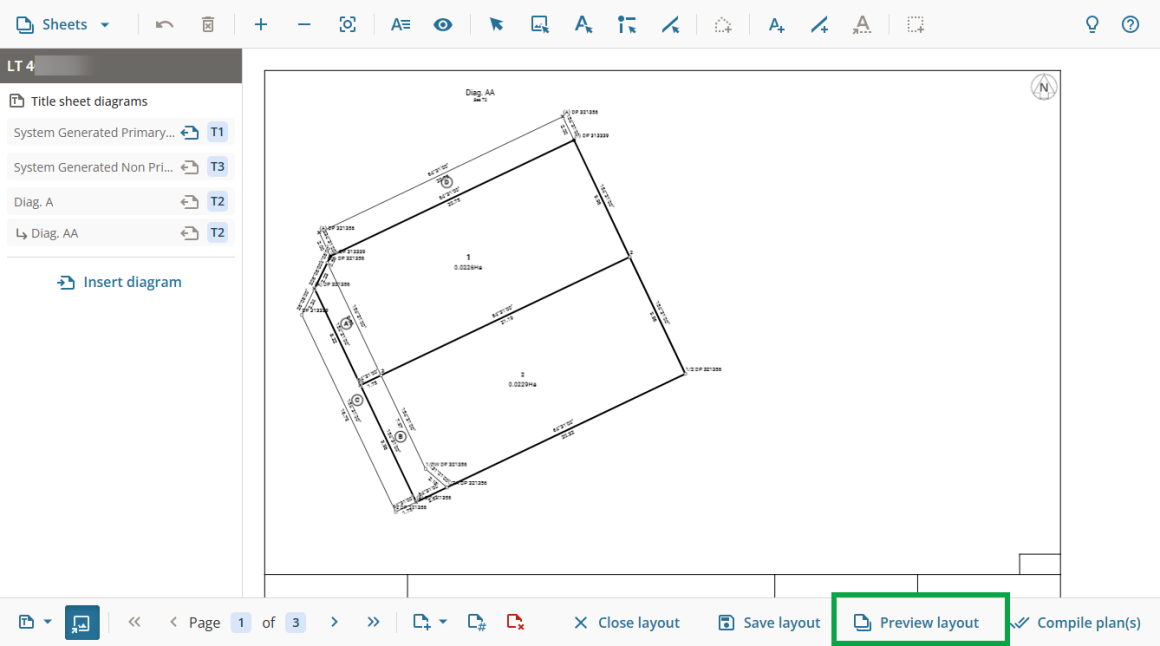Expand the add page dropdown arrow

click(442, 622)
